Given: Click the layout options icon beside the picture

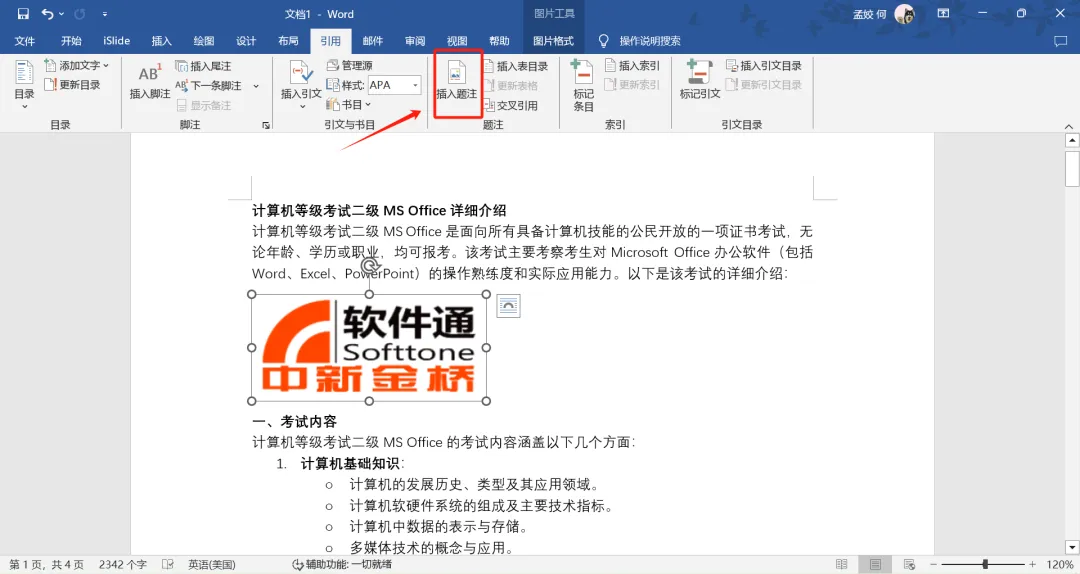Looking at the screenshot, I should pyautogui.click(x=508, y=306).
